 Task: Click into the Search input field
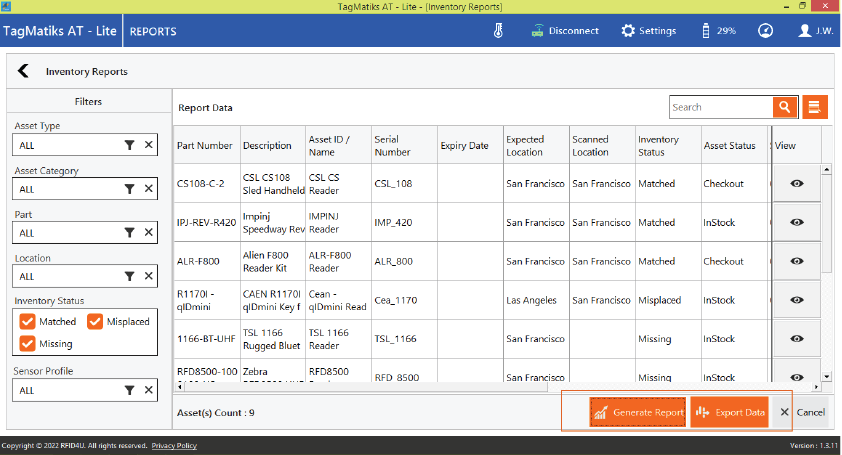point(720,107)
